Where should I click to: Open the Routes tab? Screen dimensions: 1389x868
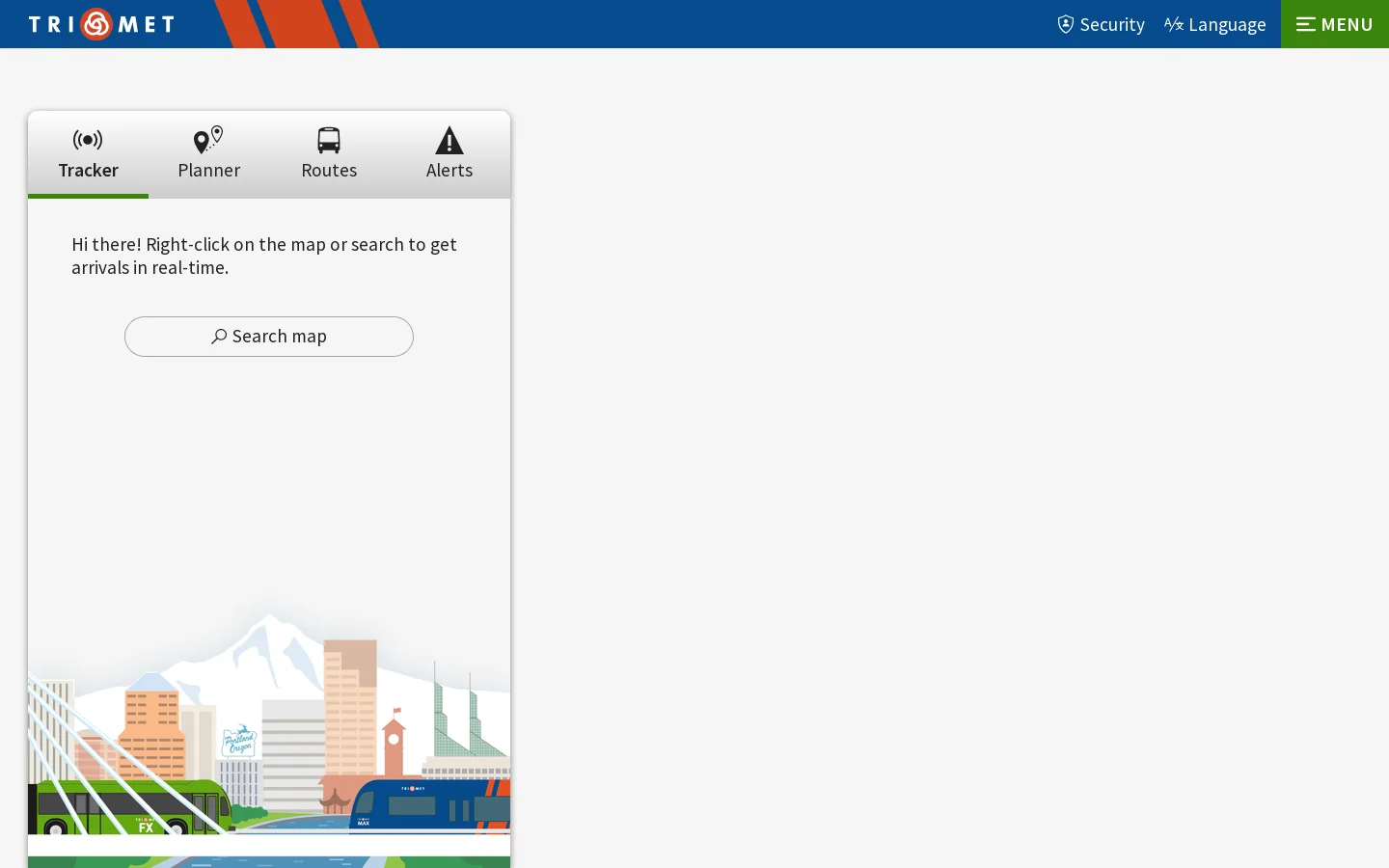(329, 154)
